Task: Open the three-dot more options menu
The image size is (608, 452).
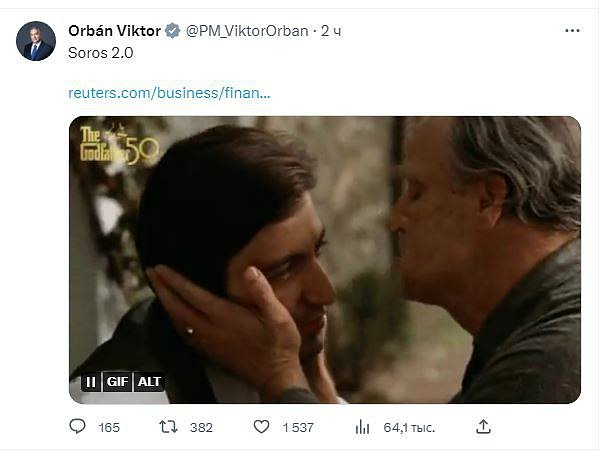Action: click(572, 31)
